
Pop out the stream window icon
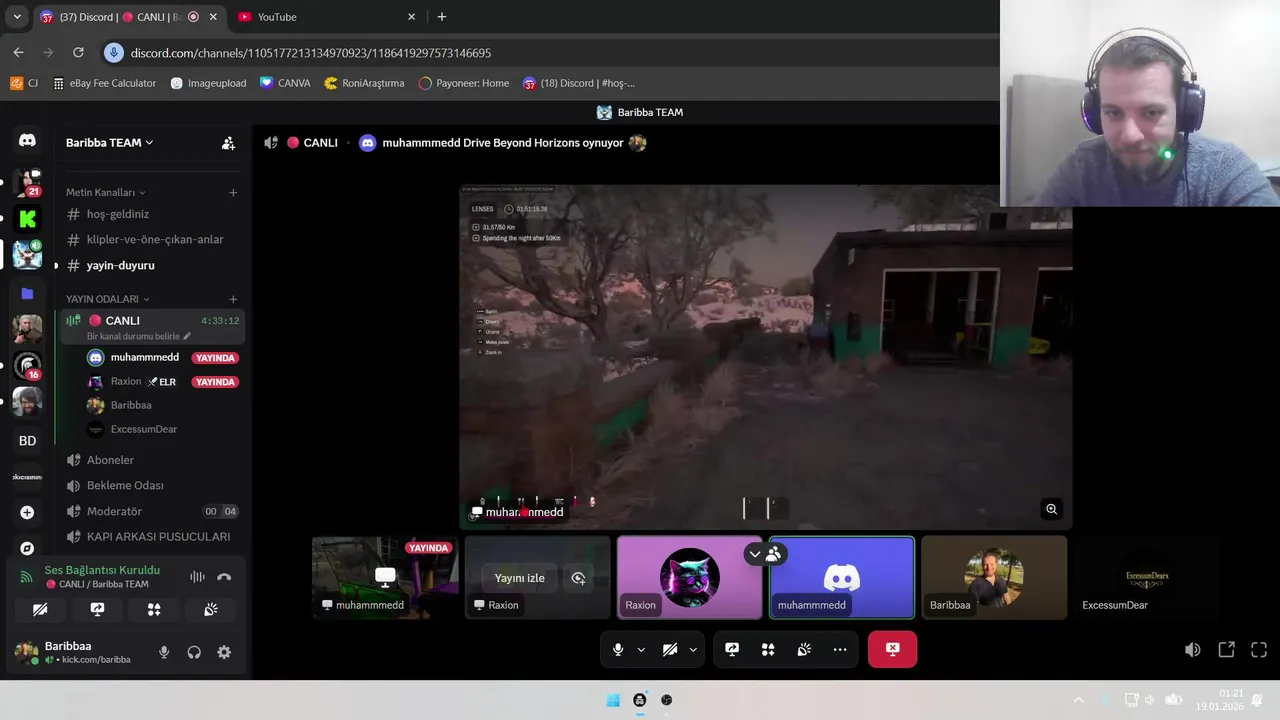[1226, 650]
